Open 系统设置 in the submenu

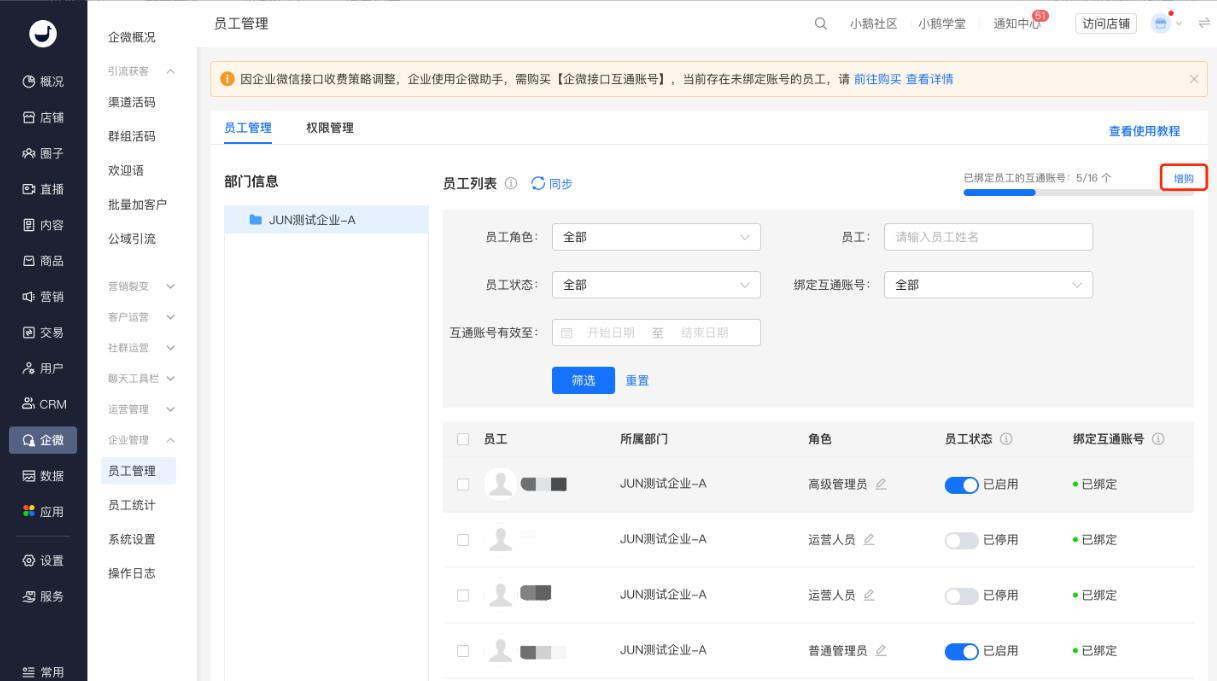tap(132, 539)
